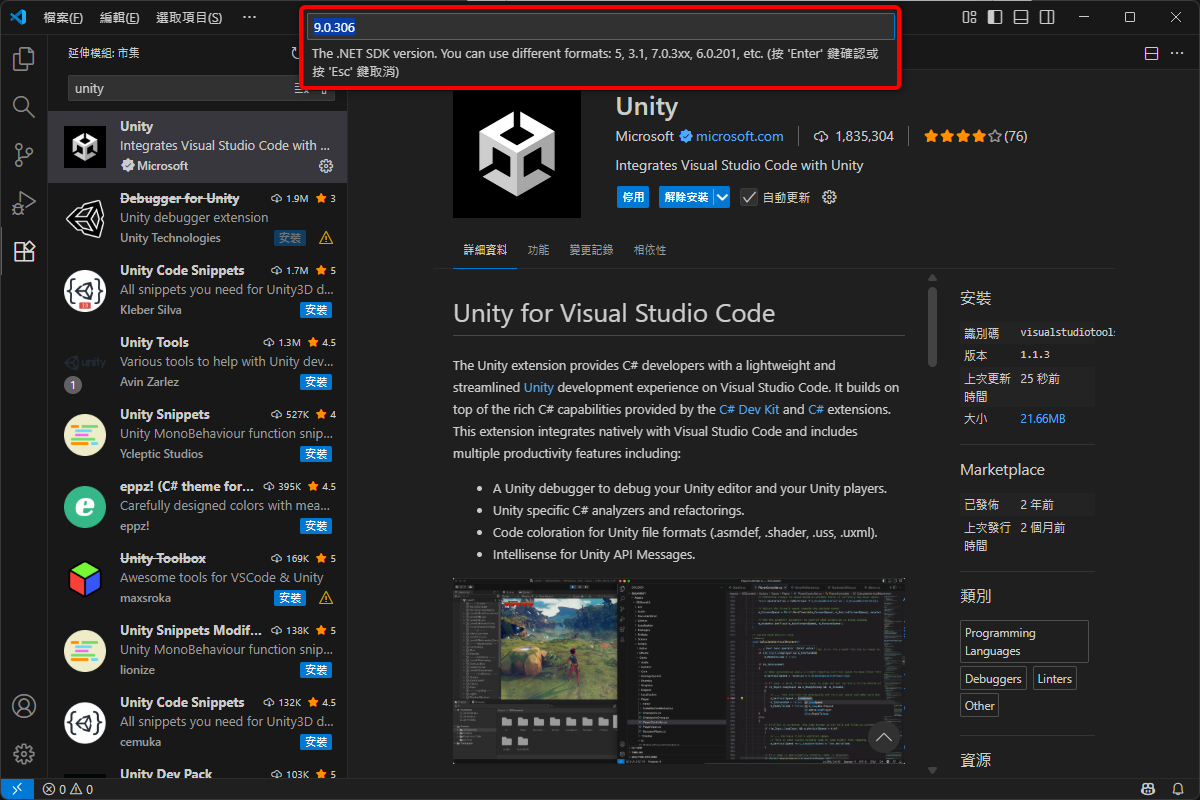Screen dimensions: 1200x800
Task: Click the Customize Layout icon in title bar
Action: coord(969,17)
